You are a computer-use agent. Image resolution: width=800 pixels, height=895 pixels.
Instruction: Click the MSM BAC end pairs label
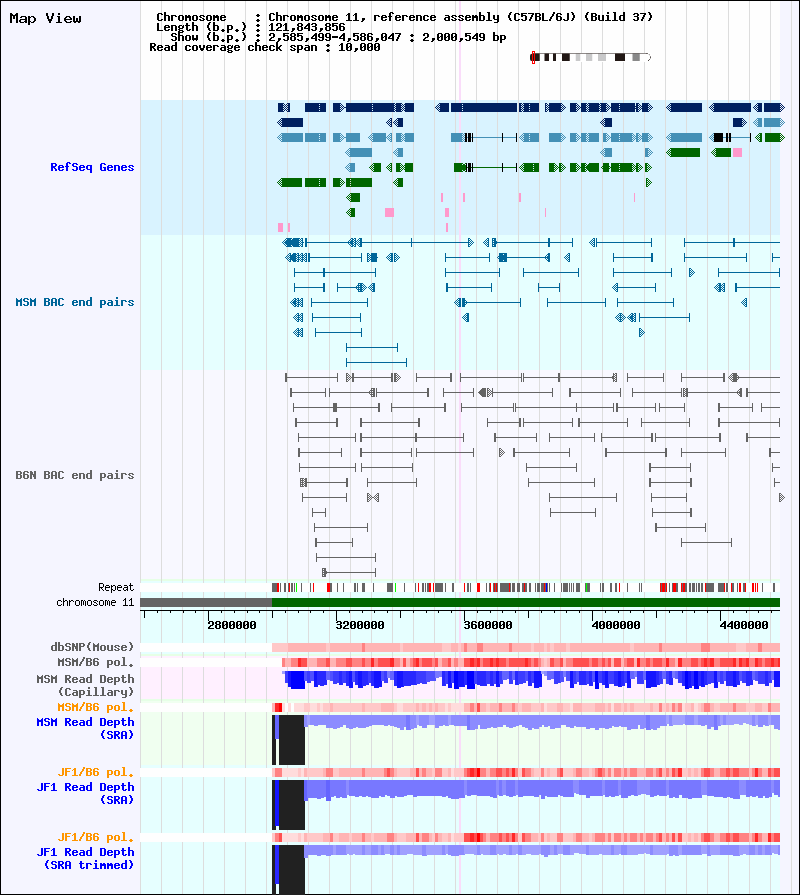(x=75, y=302)
